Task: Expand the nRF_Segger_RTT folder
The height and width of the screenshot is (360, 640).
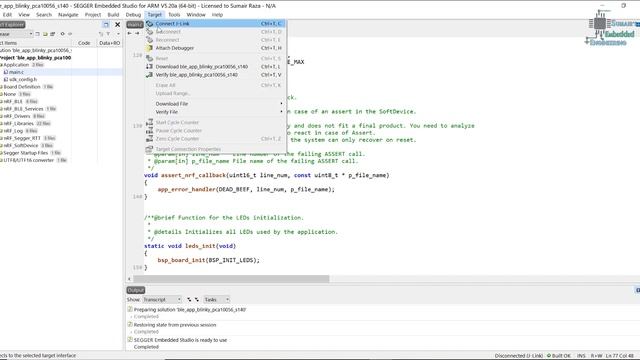Action: 1,138
